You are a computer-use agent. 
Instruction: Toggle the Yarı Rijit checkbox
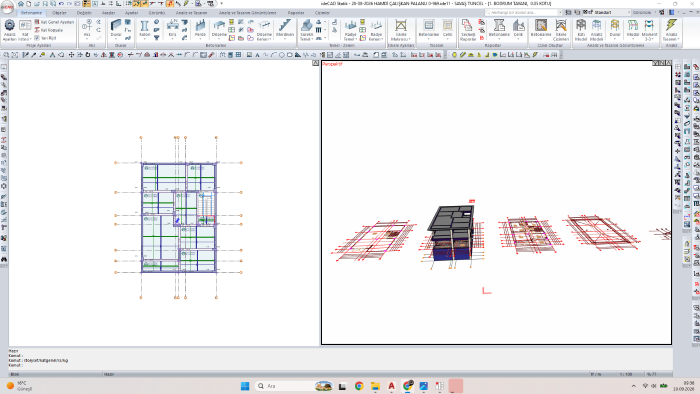click(x=46, y=38)
